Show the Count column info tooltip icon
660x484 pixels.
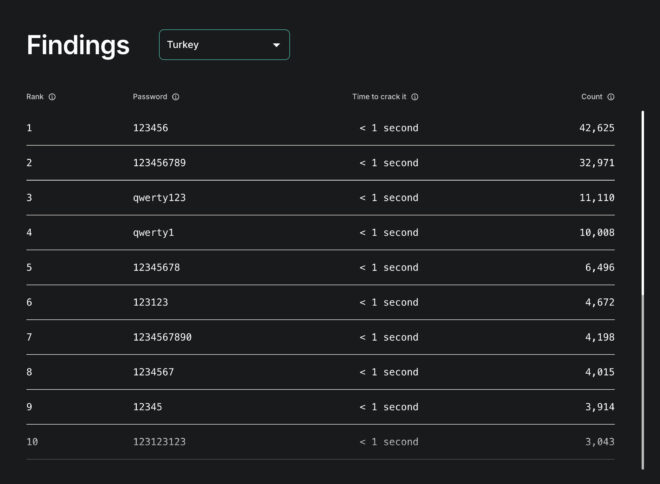(x=611, y=97)
